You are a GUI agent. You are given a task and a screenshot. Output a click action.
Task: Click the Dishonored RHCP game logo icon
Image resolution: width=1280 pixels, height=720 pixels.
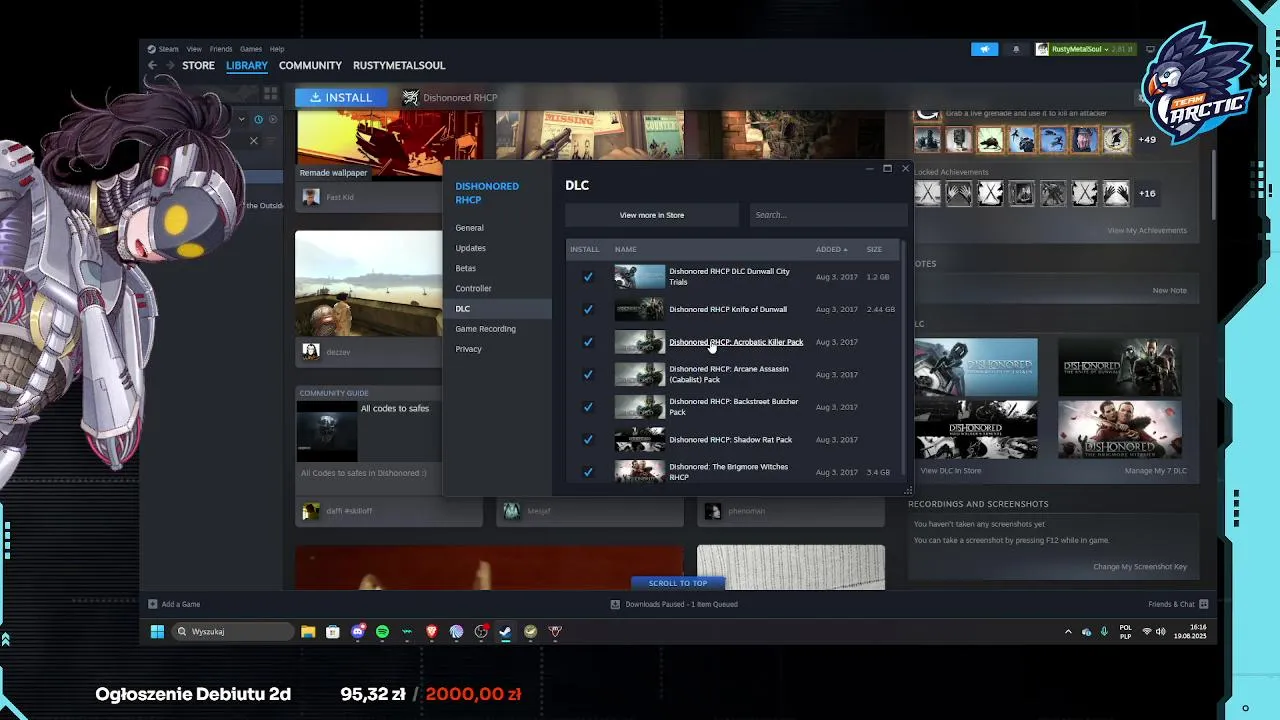tap(410, 97)
